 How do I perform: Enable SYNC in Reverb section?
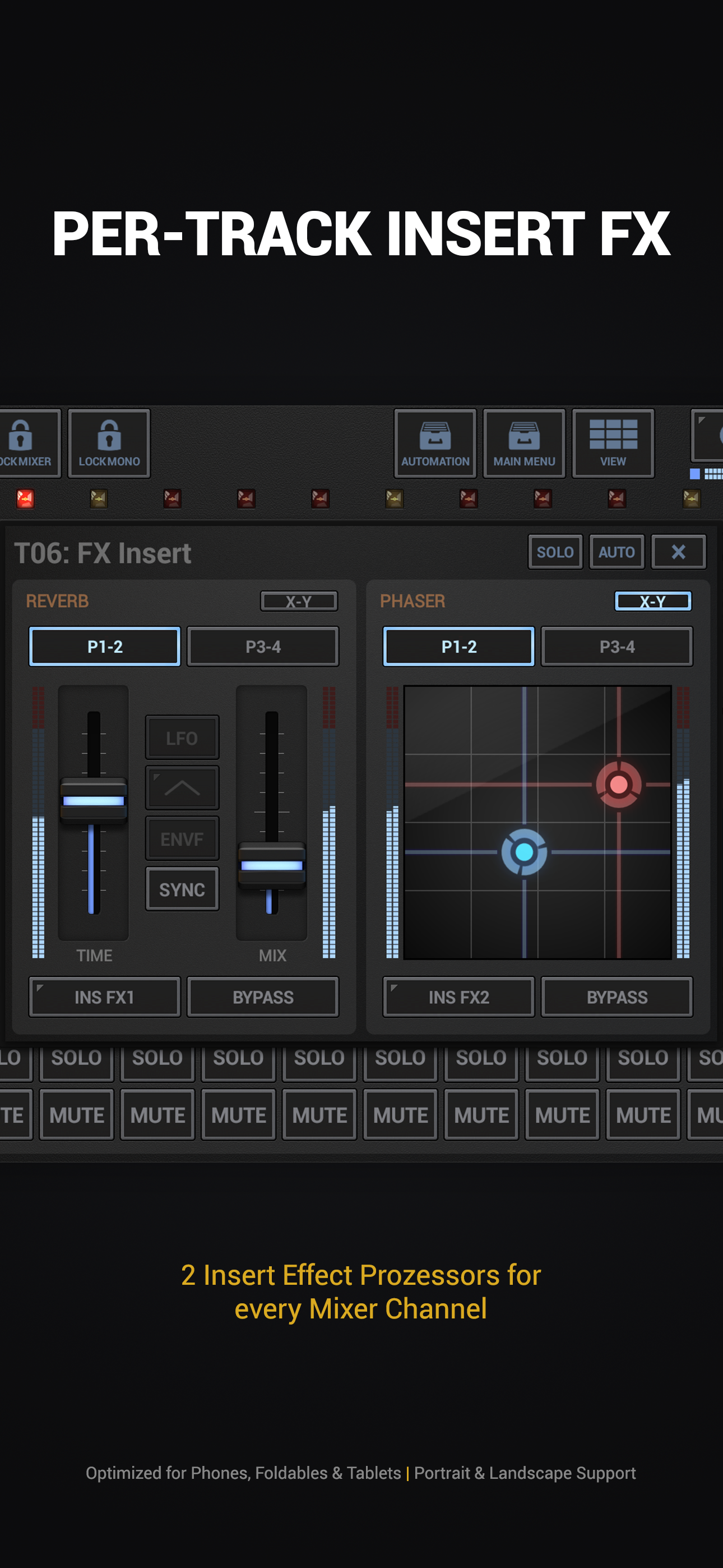pyautogui.click(x=182, y=889)
